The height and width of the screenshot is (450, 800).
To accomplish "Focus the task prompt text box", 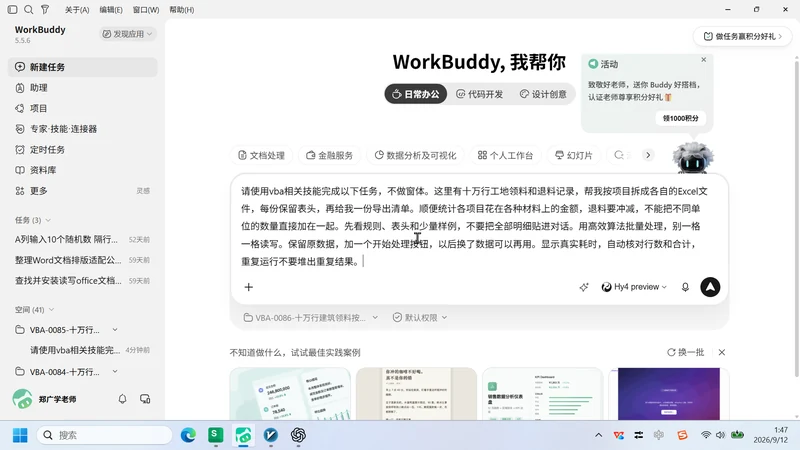I will 474,226.
